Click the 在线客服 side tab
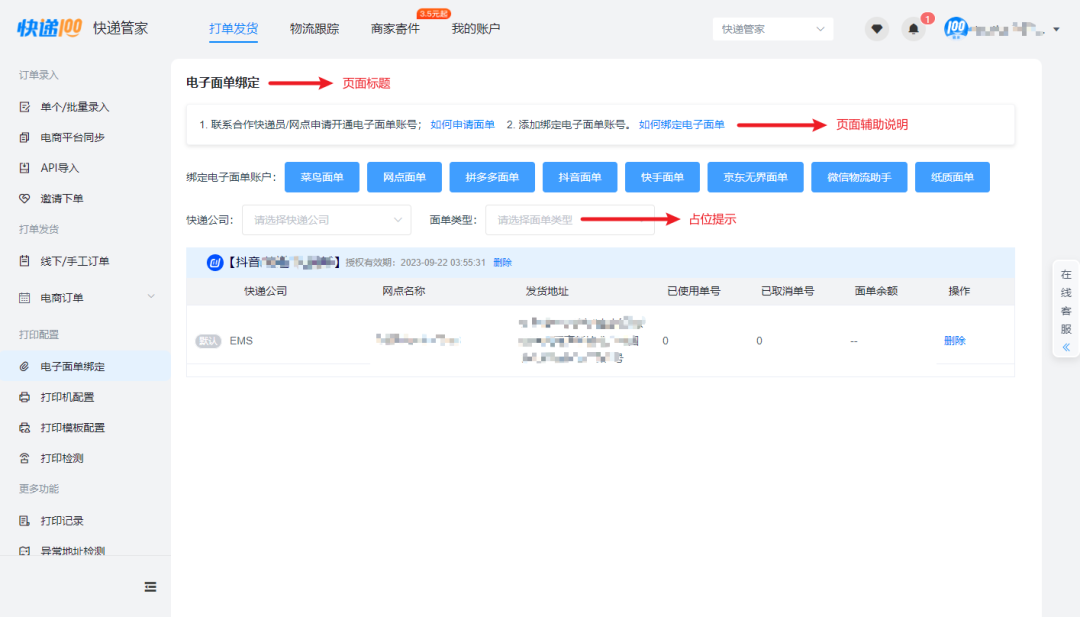Image resolution: width=1080 pixels, height=617 pixels. point(1066,310)
